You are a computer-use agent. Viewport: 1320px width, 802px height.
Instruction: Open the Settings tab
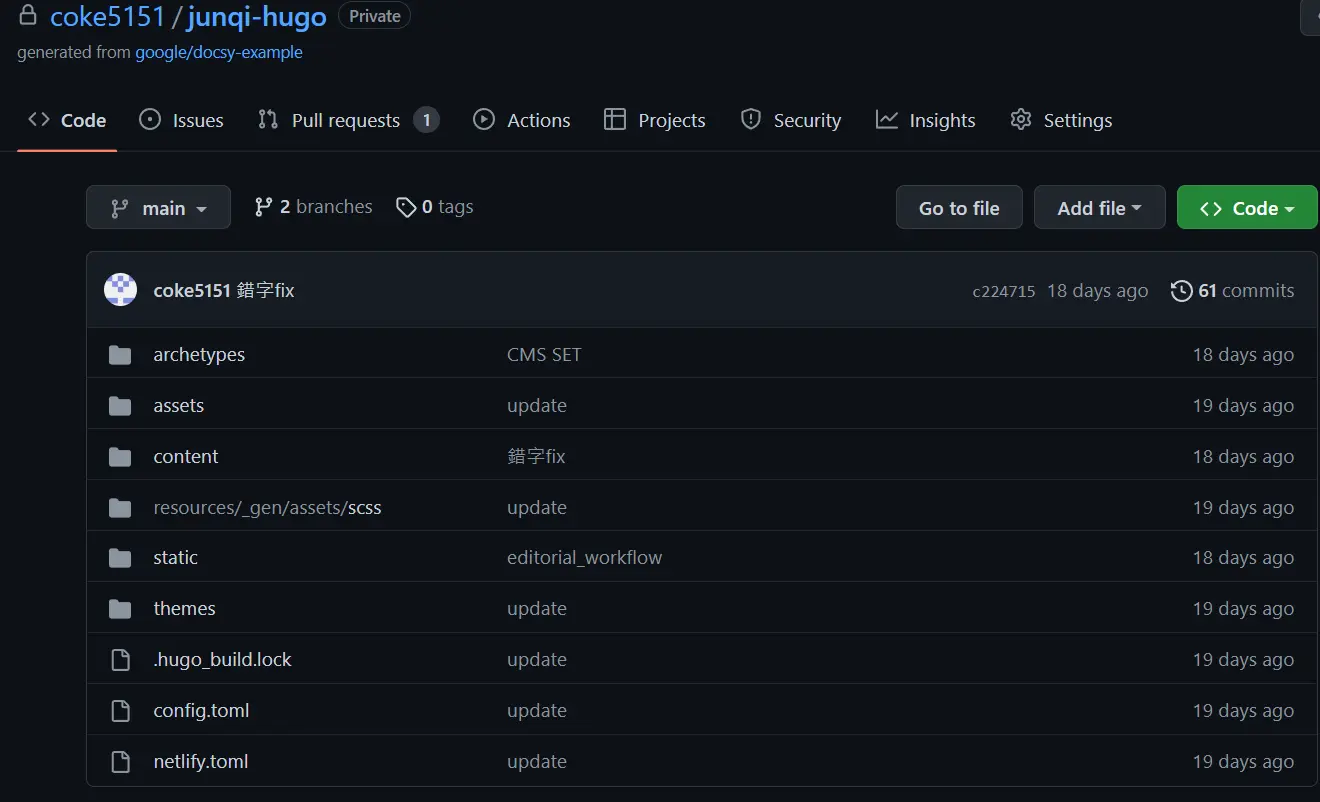(x=1061, y=120)
